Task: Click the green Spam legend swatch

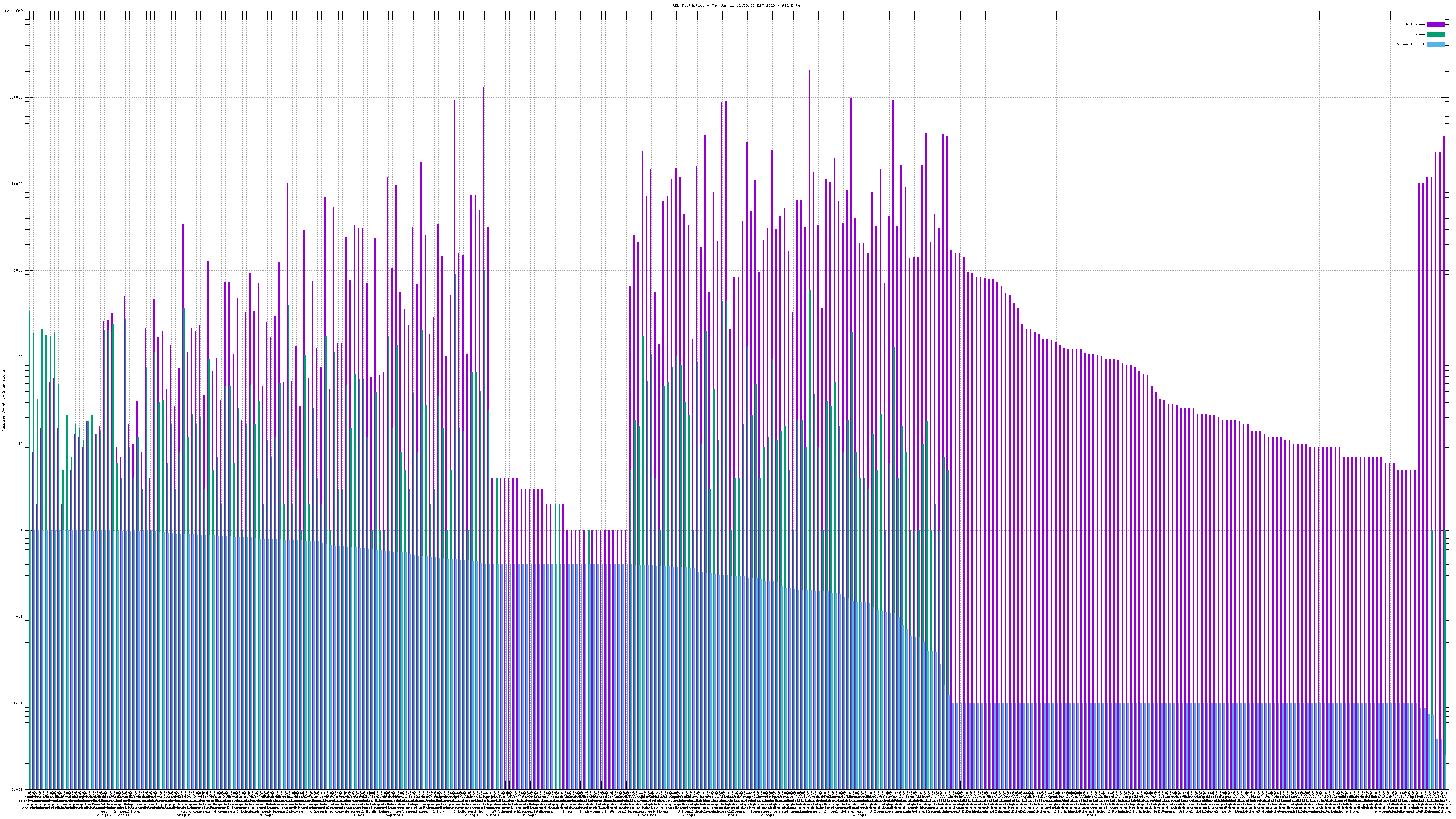Action: click(1435, 35)
